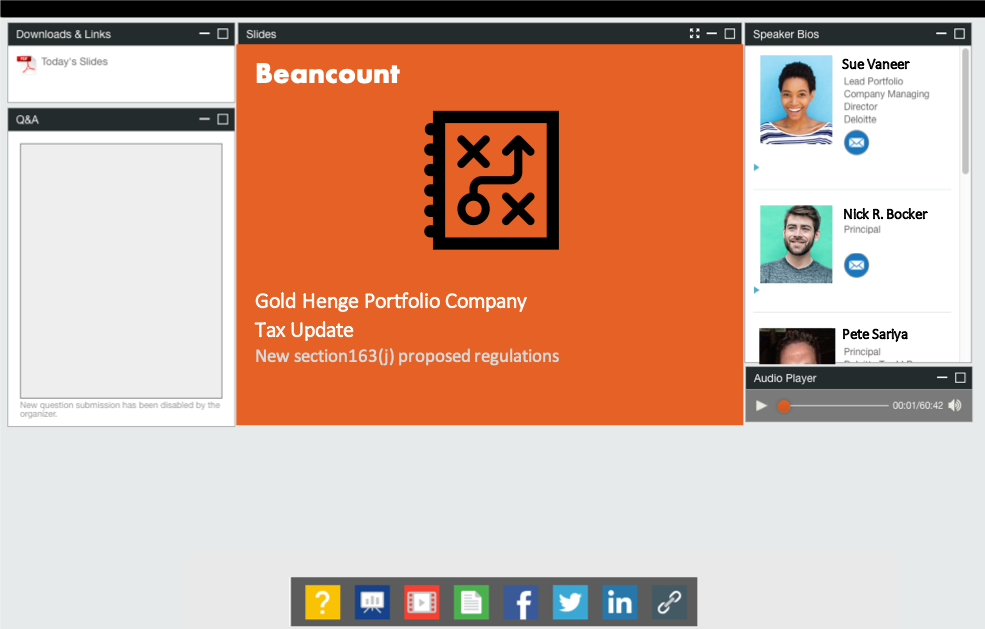Click the audio progress slider knob
This screenshot has width=985, height=629.
click(x=783, y=406)
